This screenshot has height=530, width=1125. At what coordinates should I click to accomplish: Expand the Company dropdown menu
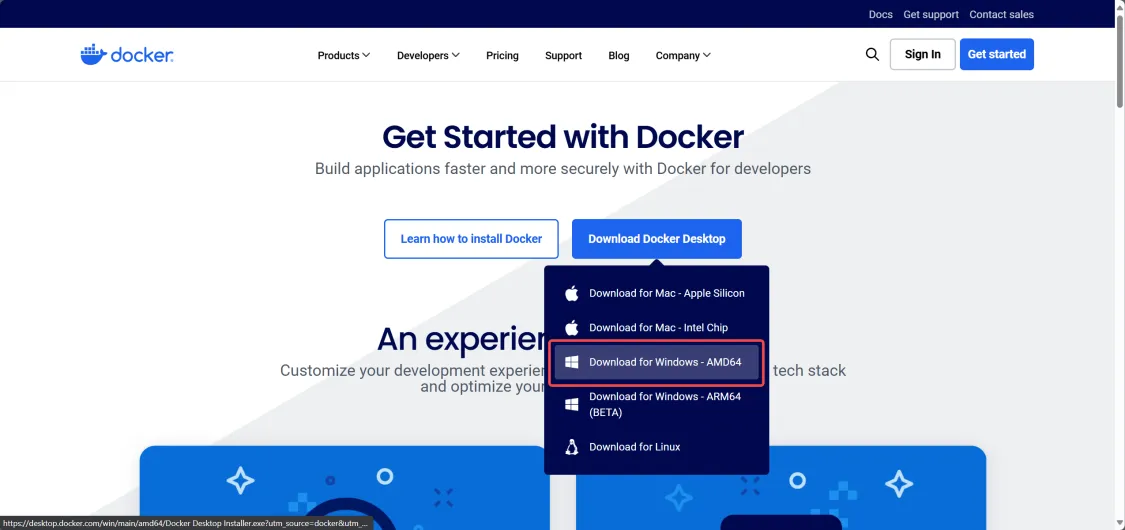[683, 55]
